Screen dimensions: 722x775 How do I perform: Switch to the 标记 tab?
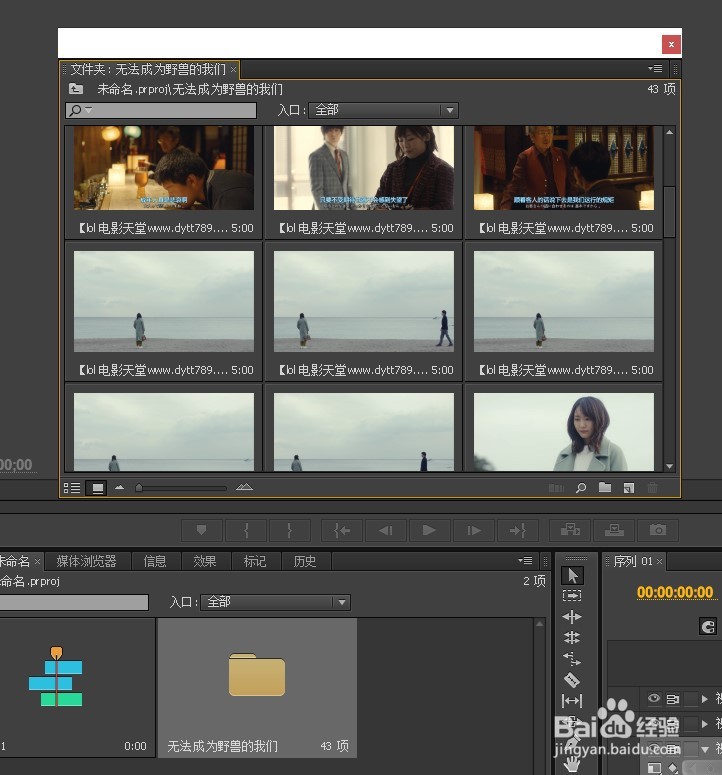[x=255, y=561]
